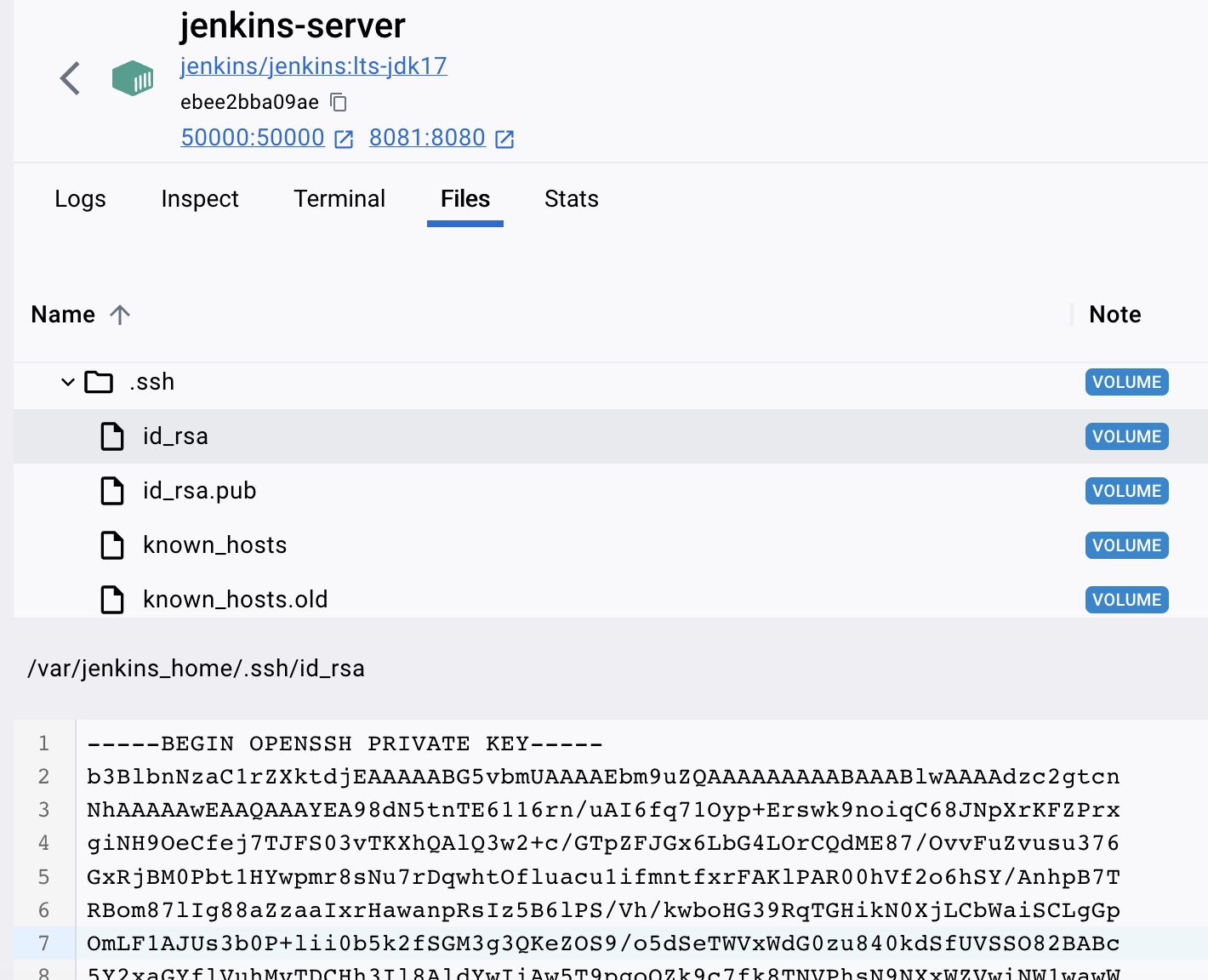Click VOLUME badge on id_rsa row
Screen dimensions: 1208x980
(1126, 436)
